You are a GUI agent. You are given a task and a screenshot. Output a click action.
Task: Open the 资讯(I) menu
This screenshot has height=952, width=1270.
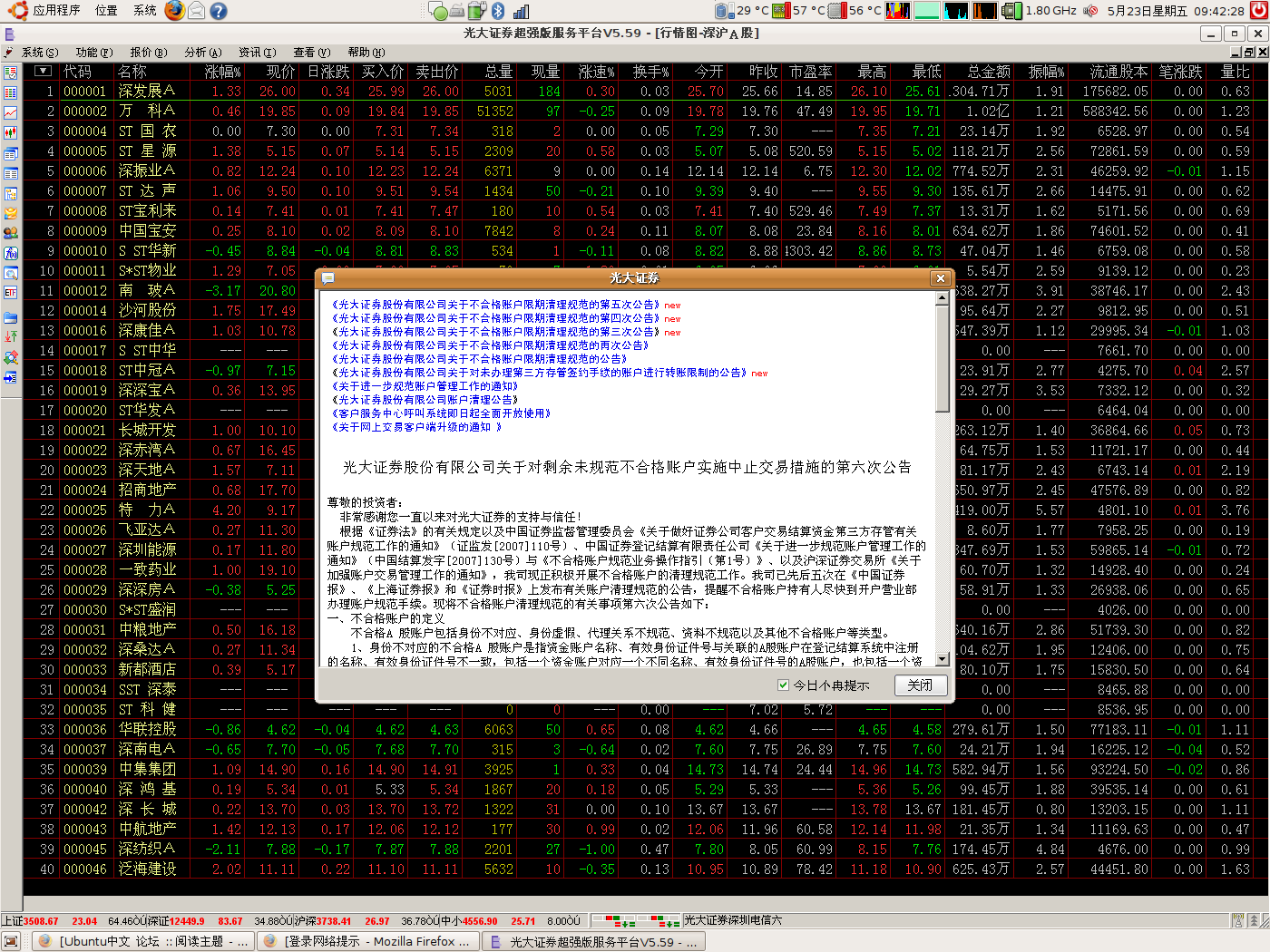pos(257,53)
